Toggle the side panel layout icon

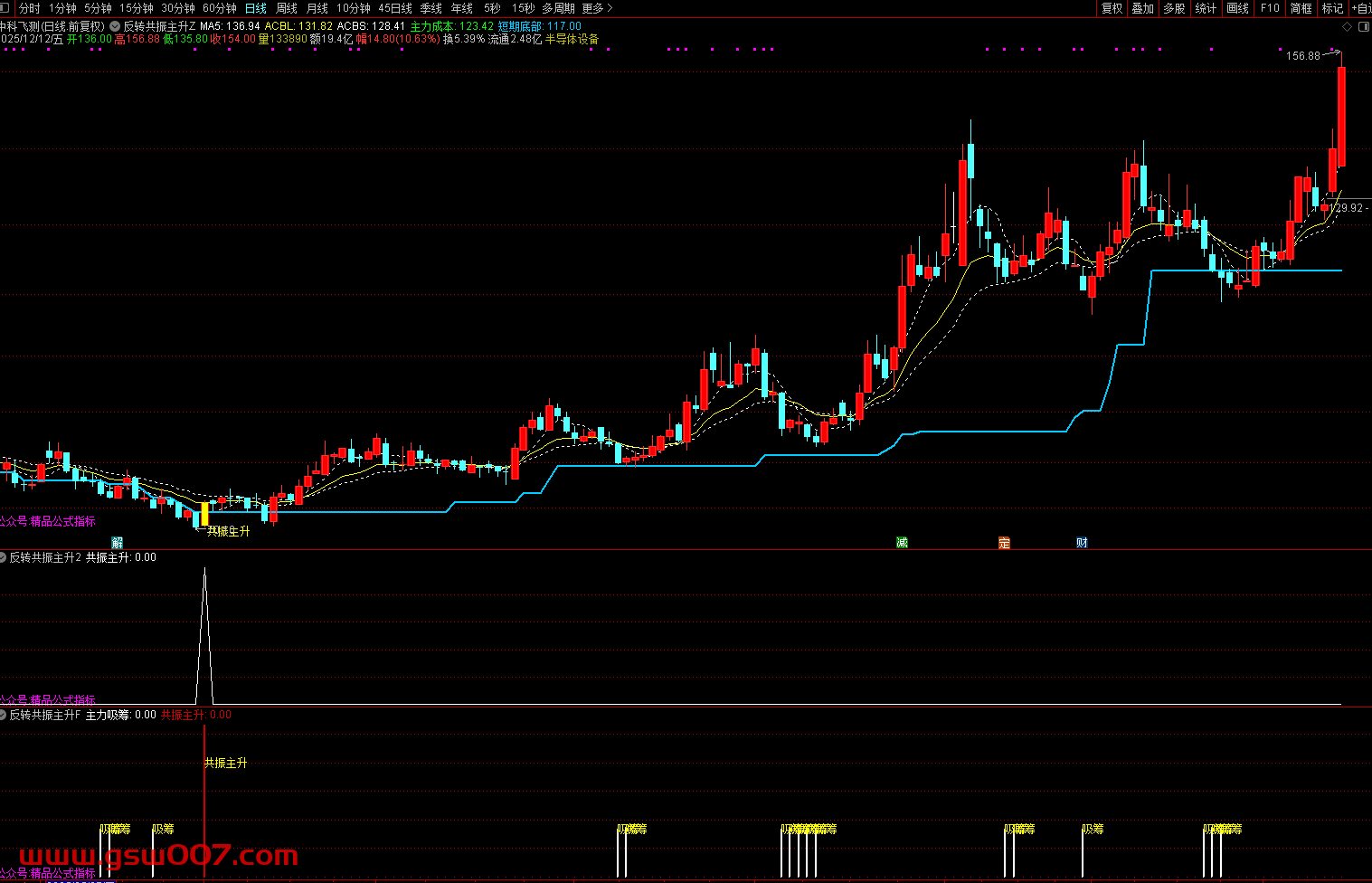(x=1363, y=27)
